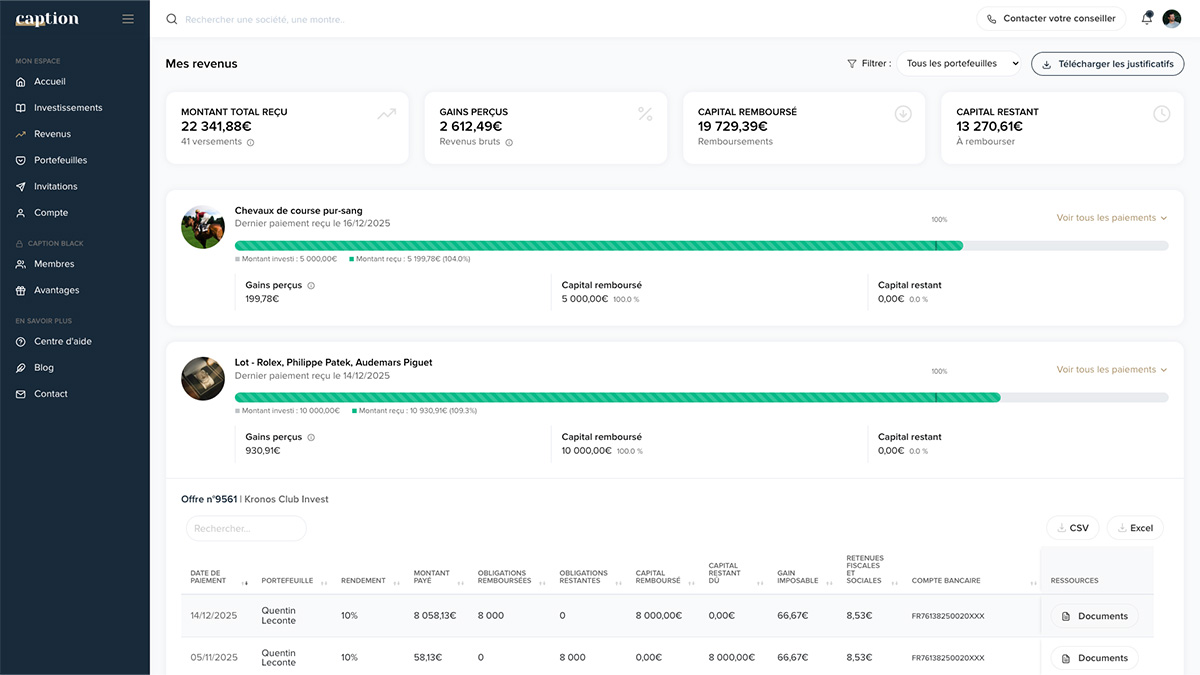Open Portefeuilles in the sidebar
The height and width of the screenshot is (675, 1200).
60,160
